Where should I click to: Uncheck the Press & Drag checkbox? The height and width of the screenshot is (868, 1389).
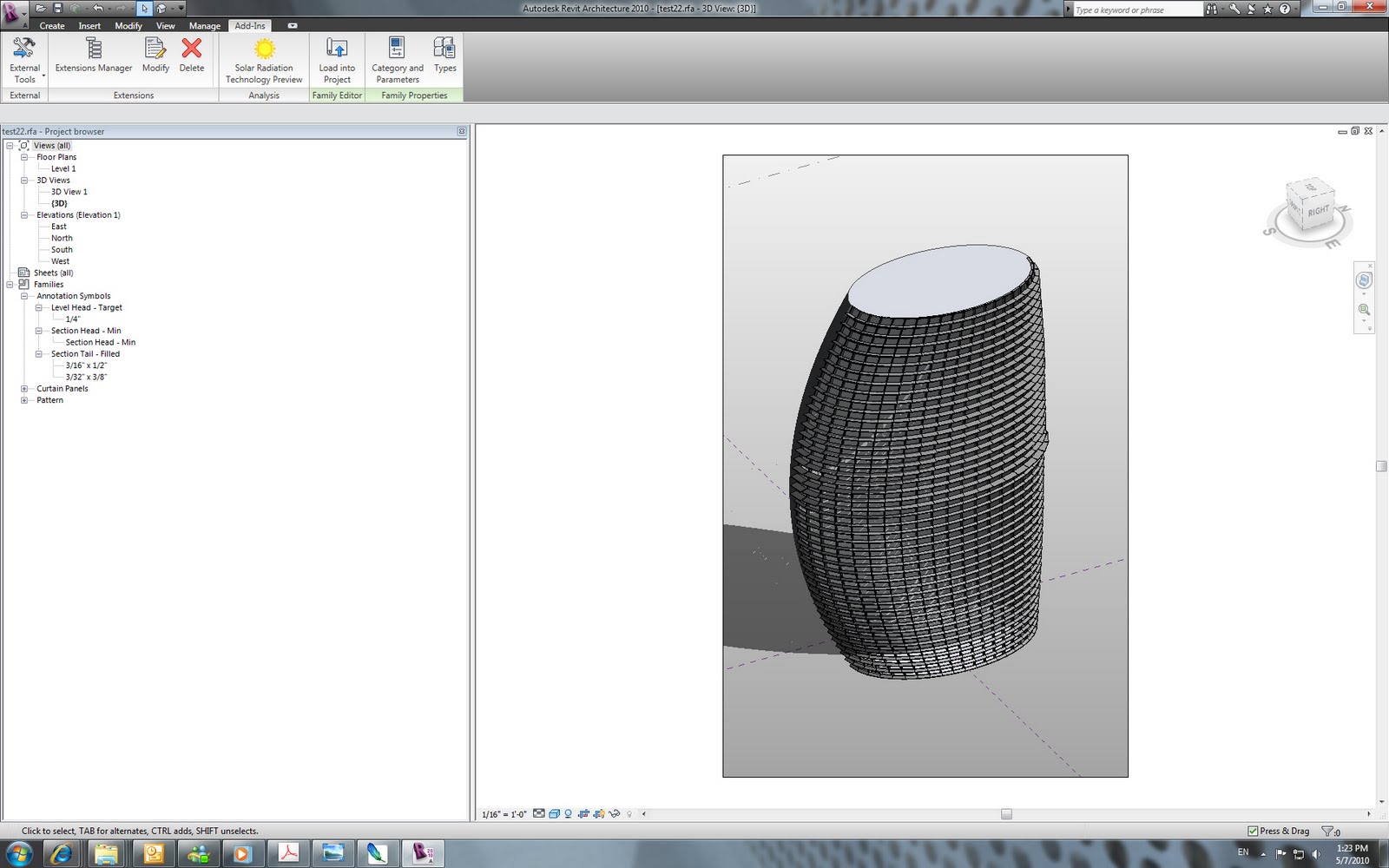pyautogui.click(x=1253, y=831)
